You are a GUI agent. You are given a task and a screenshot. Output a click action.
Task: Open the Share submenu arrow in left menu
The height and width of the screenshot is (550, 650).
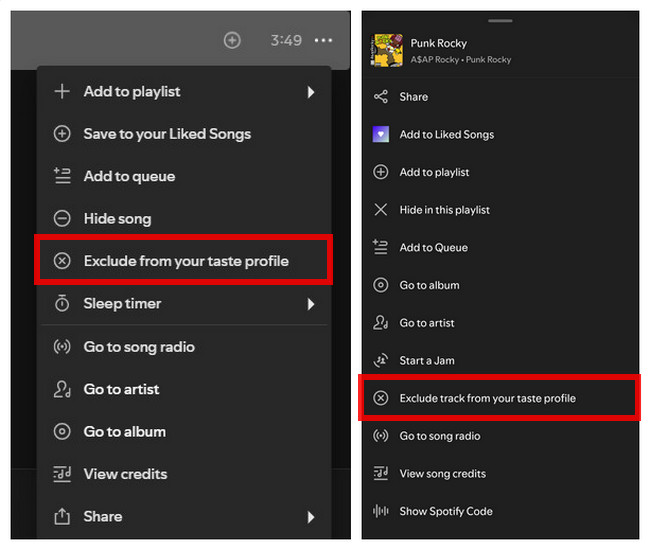click(x=310, y=517)
